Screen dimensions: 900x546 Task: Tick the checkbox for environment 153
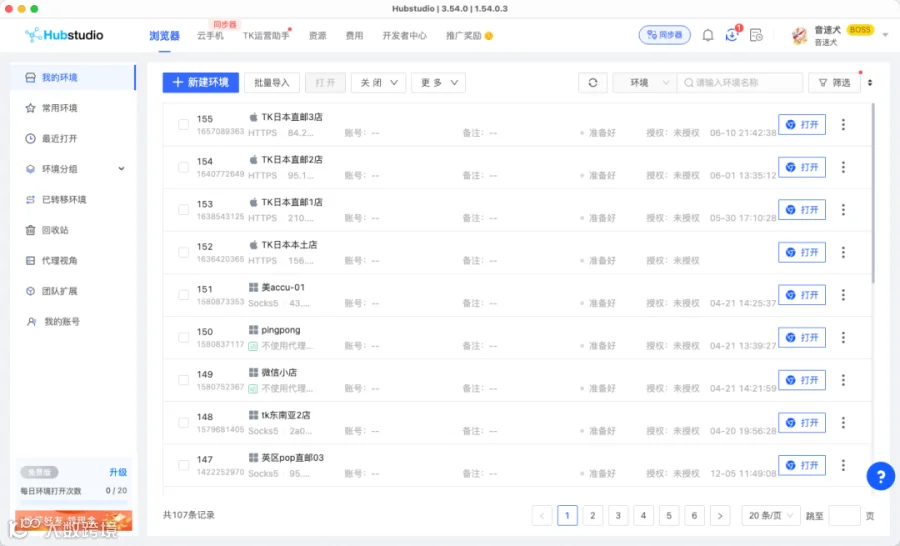pyautogui.click(x=183, y=210)
